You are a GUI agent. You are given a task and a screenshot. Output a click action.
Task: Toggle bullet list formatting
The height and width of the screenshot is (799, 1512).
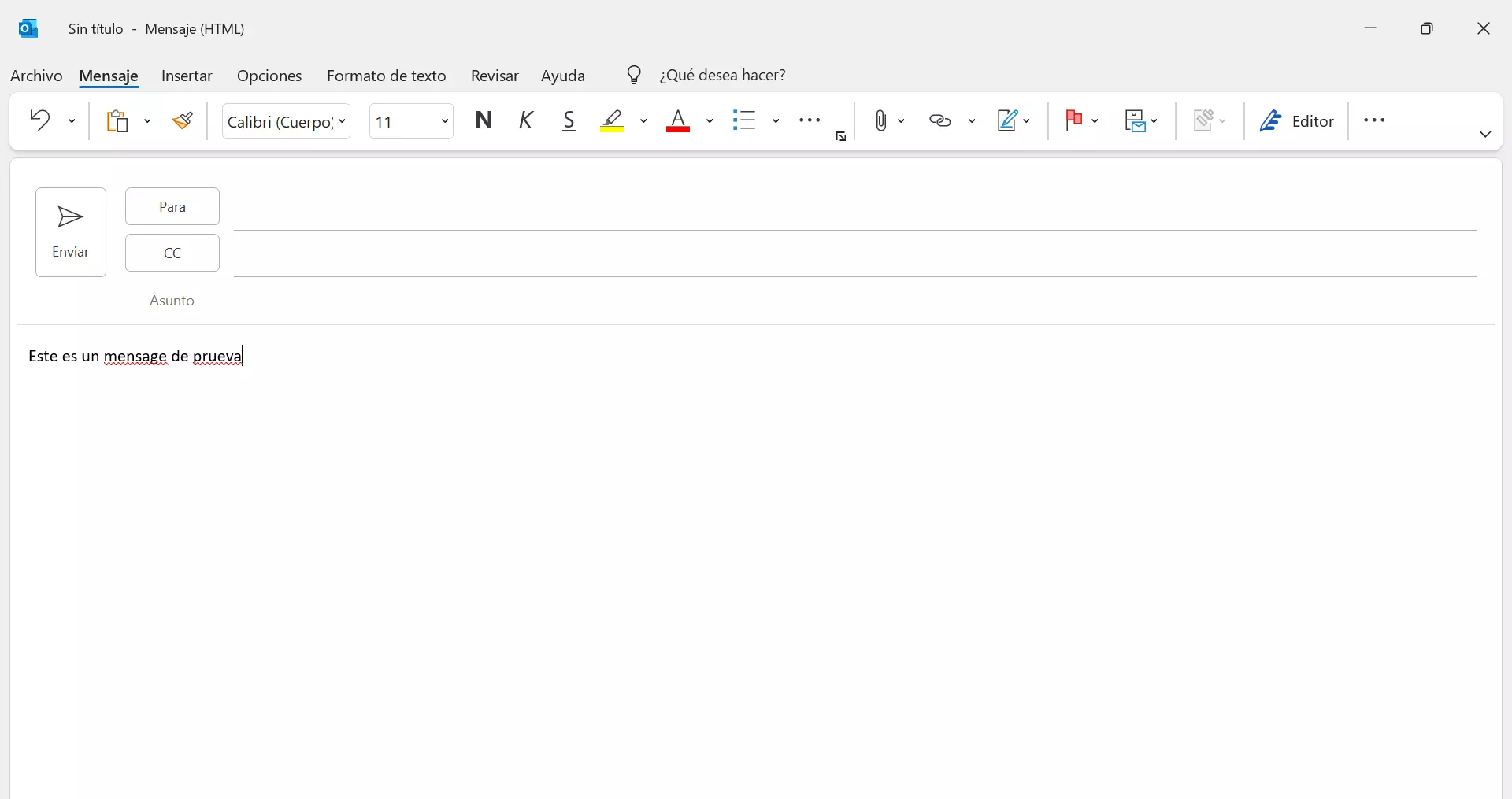pyautogui.click(x=744, y=120)
